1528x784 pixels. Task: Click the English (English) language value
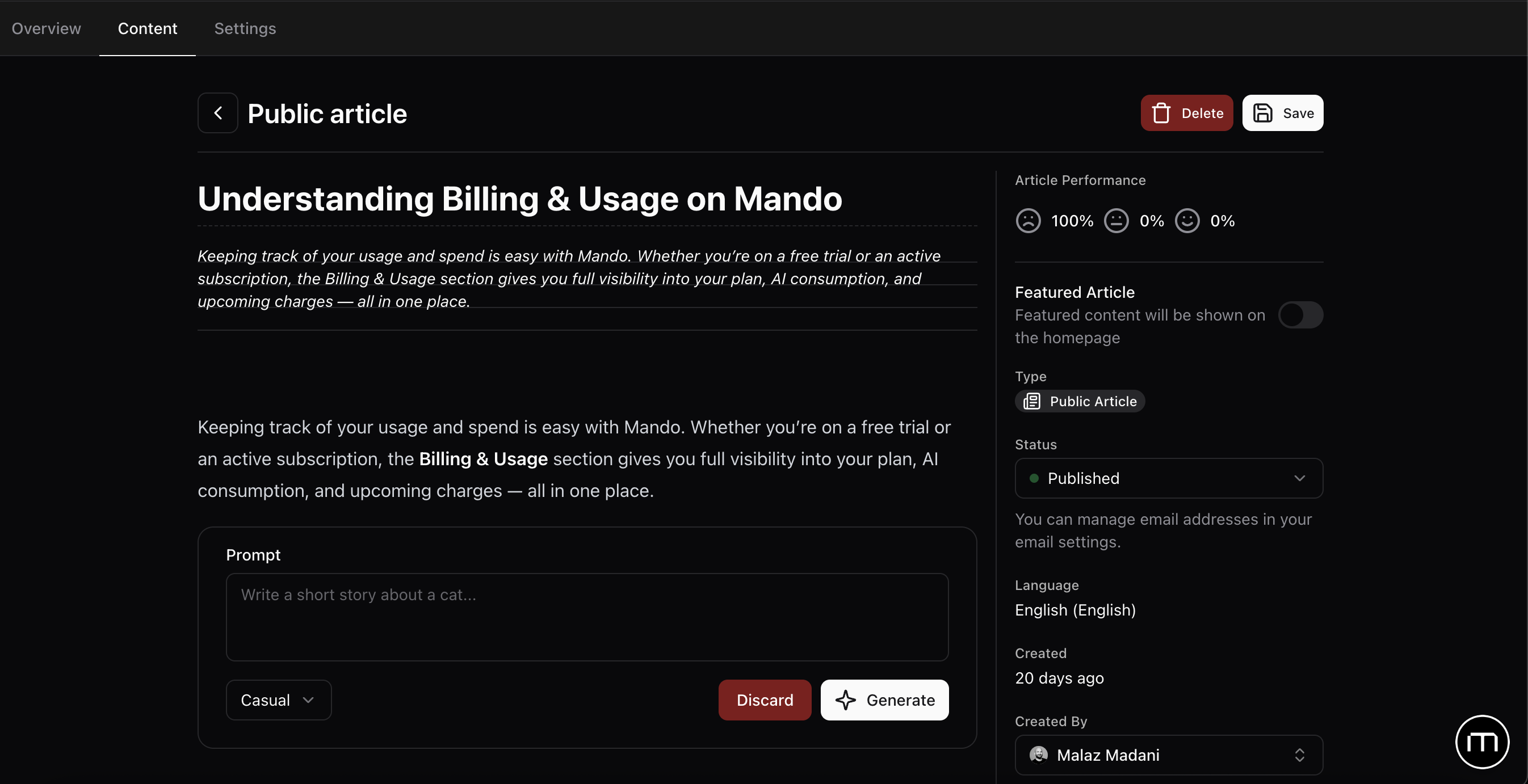[x=1075, y=610]
